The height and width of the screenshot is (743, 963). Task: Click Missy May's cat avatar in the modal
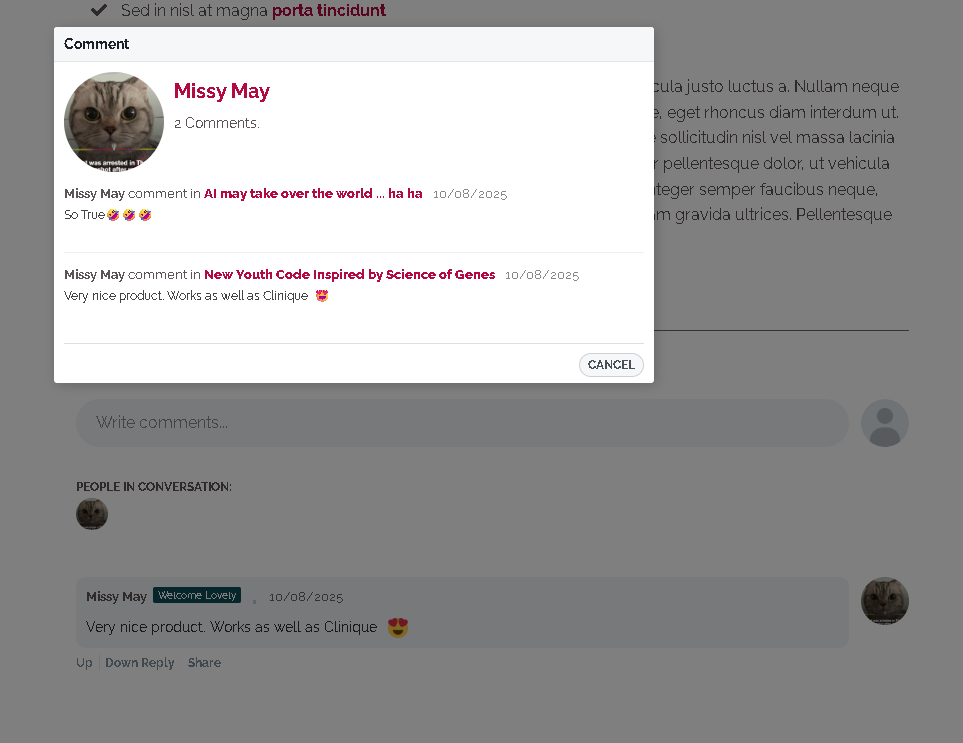(x=114, y=122)
